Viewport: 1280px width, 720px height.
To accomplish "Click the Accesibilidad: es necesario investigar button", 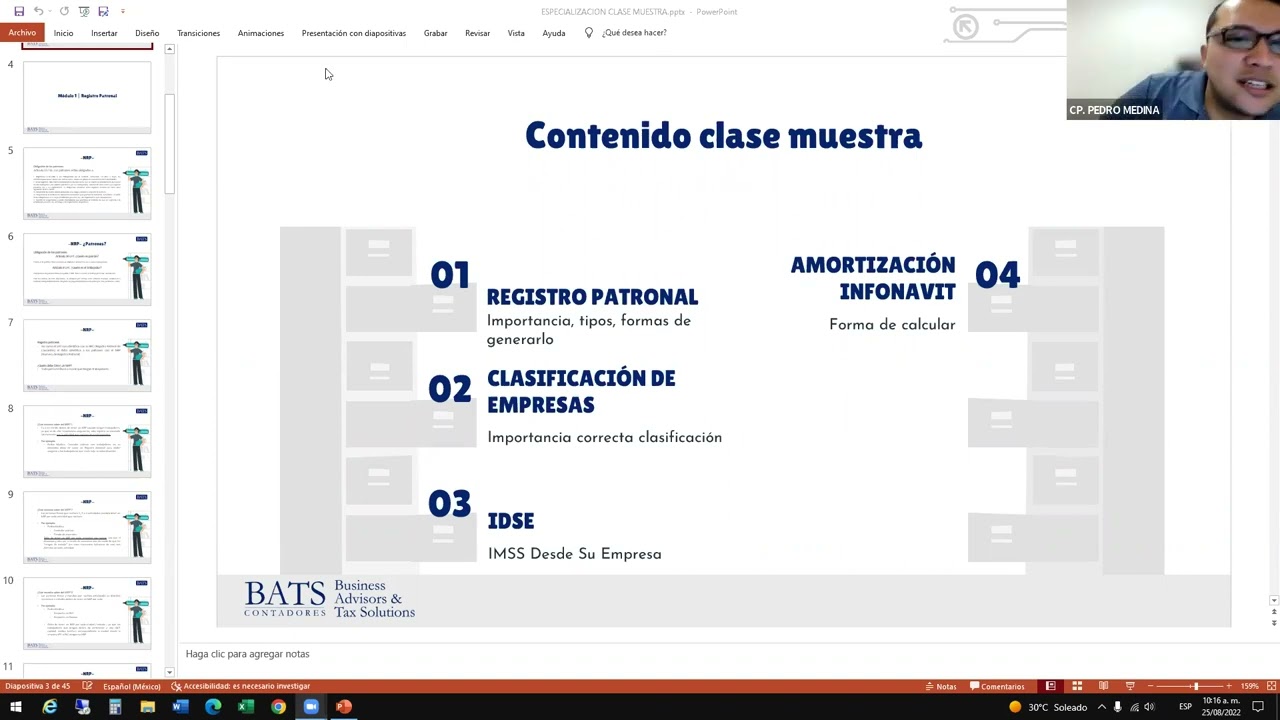I will (x=240, y=686).
